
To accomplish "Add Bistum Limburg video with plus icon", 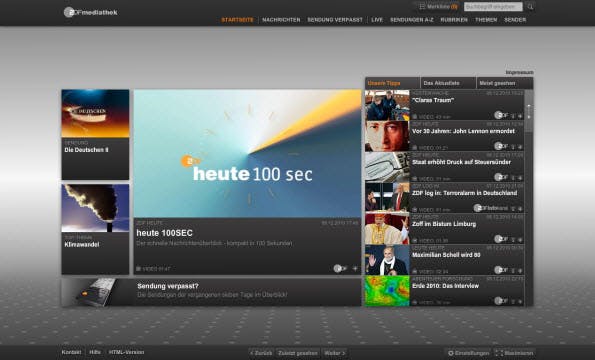I will point(520,240).
